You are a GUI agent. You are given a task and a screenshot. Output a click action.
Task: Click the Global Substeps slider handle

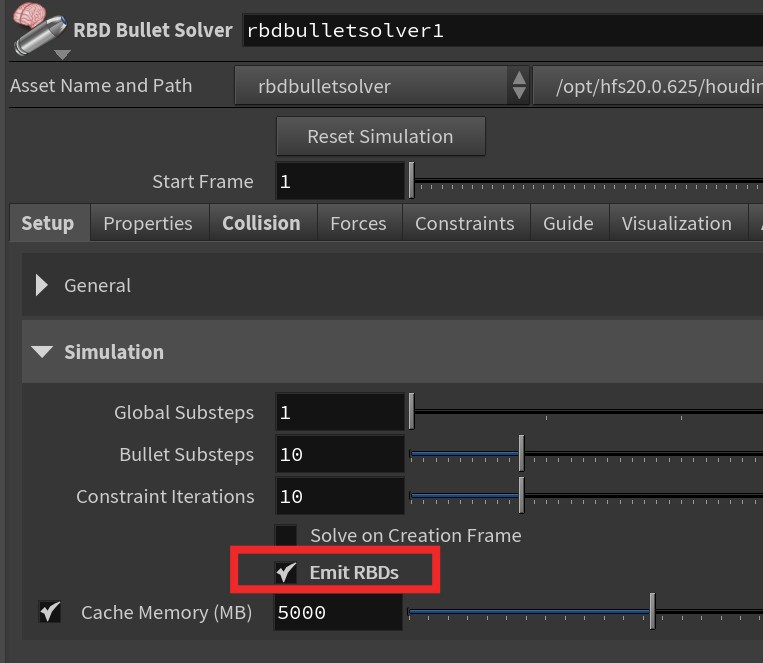[412, 412]
